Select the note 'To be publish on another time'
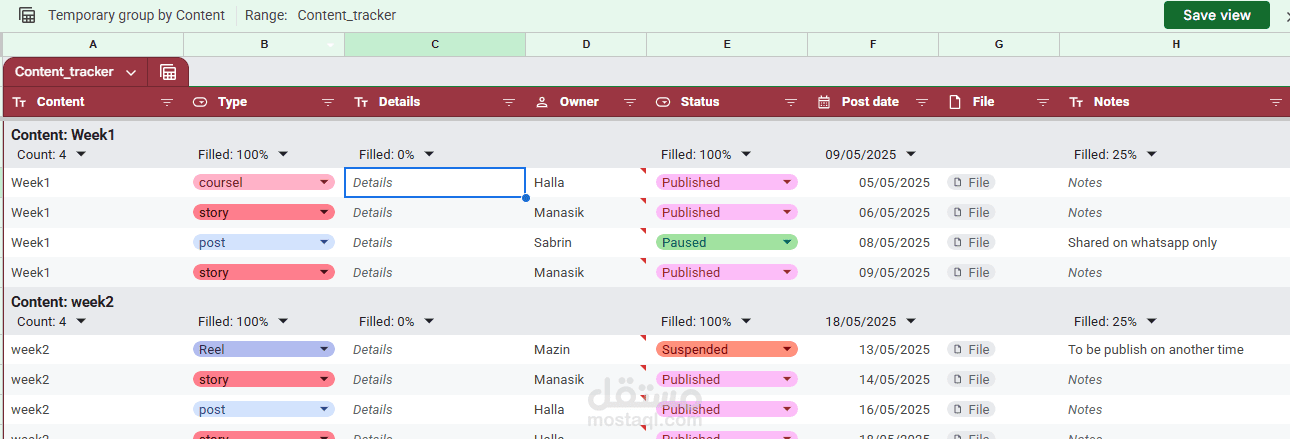 tap(1156, 350)
